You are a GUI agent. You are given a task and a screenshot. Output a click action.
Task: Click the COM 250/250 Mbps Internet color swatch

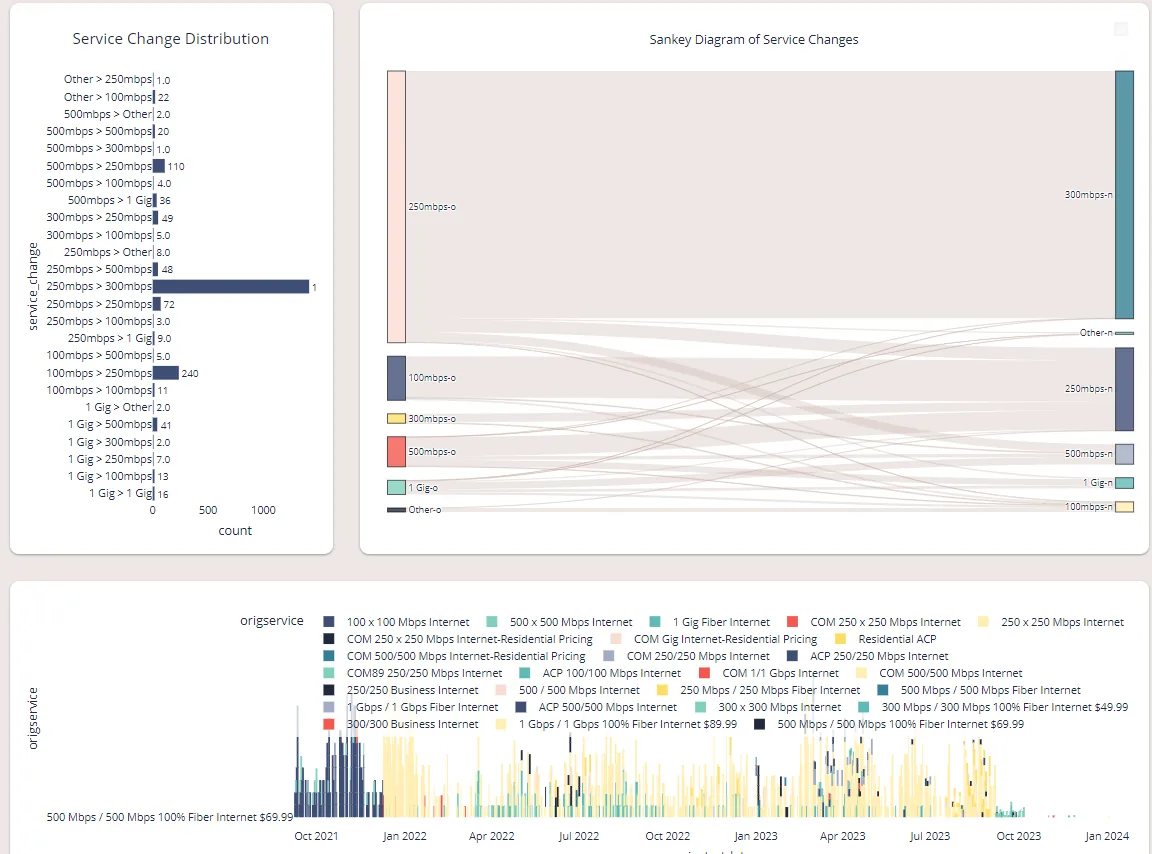[608, 656]
